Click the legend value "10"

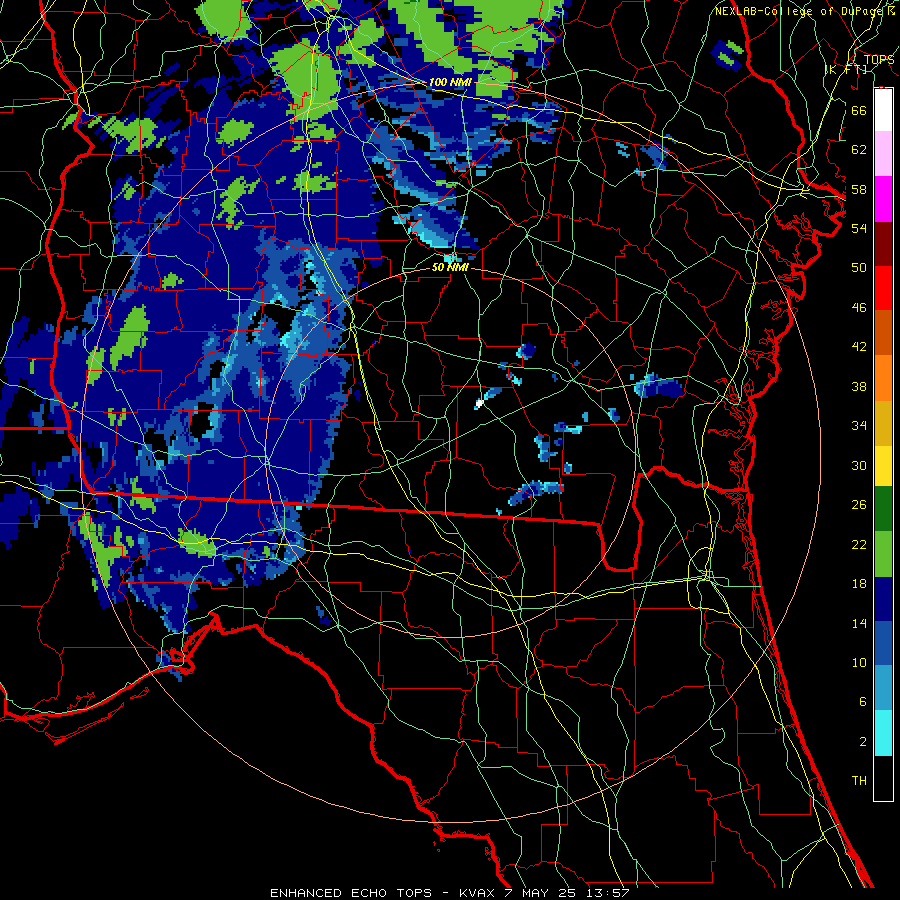859,662
